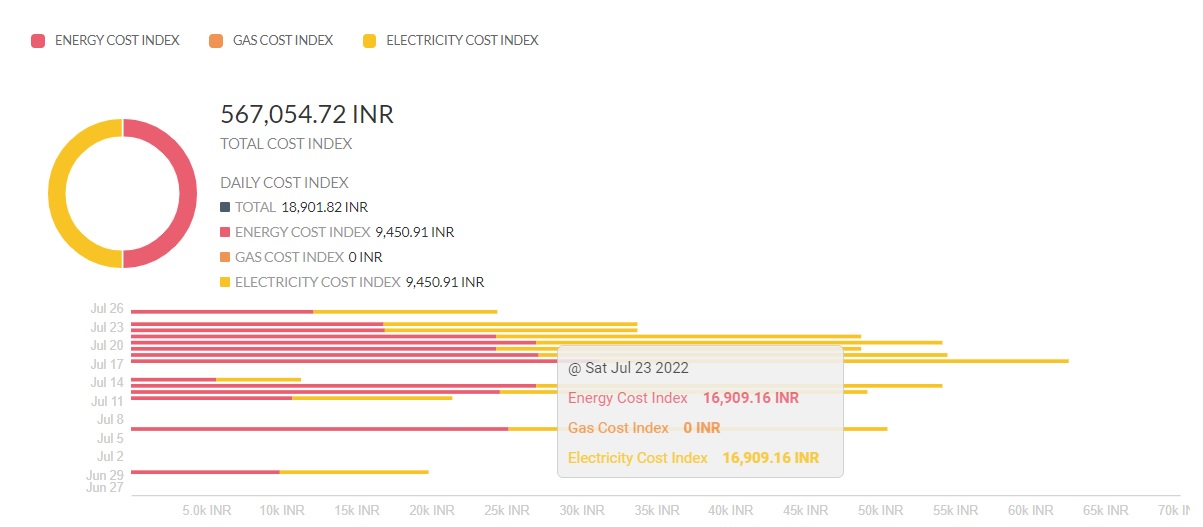
Task: Click the 567,054.72 INR total cost value
Action: [x=307, y=114]
